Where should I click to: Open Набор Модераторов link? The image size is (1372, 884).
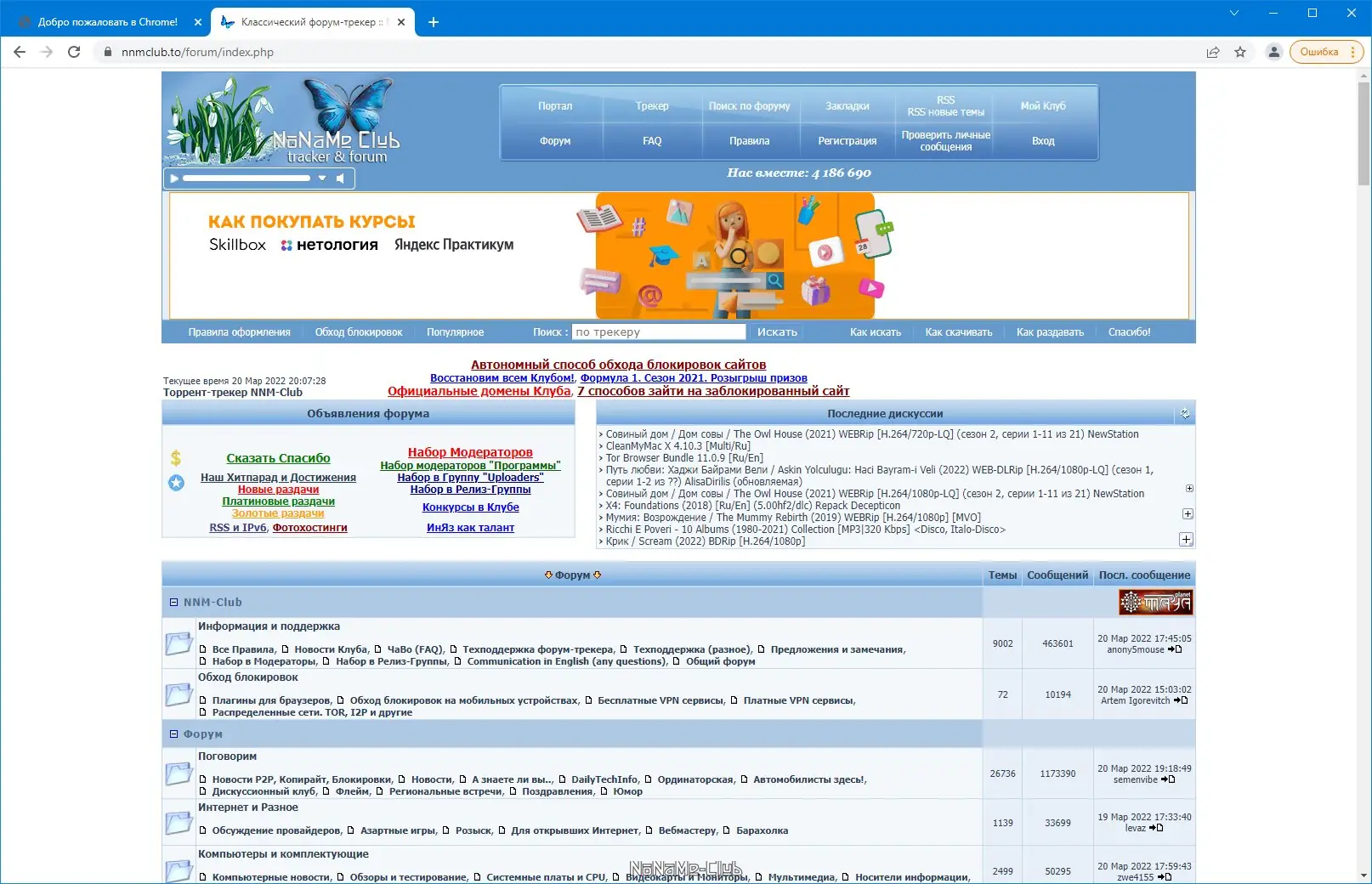pyautogui.click(x=470, y=452)
